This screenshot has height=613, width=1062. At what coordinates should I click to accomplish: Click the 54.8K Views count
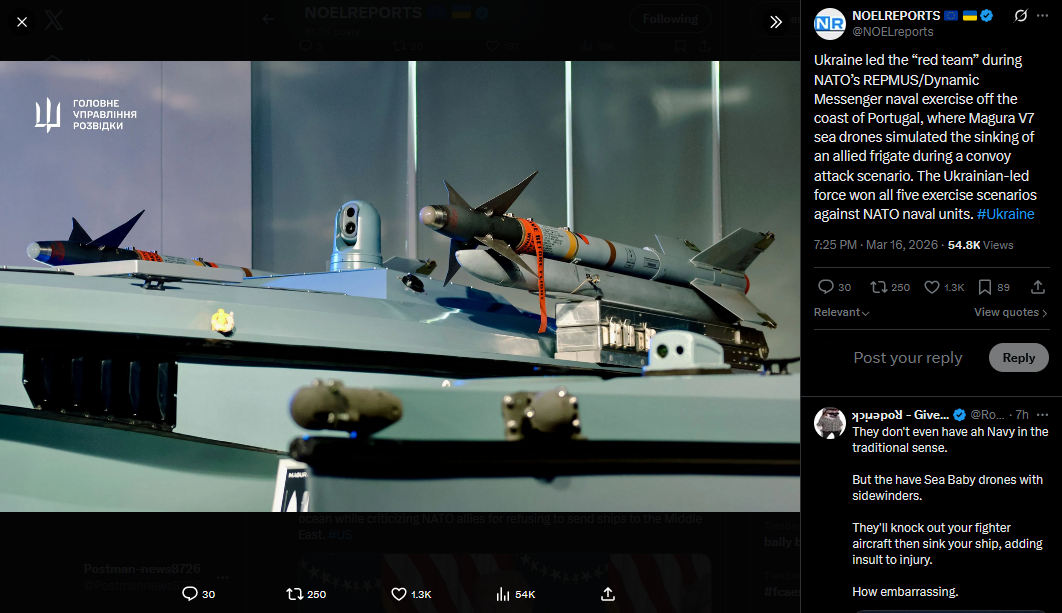tap(980, 245)
